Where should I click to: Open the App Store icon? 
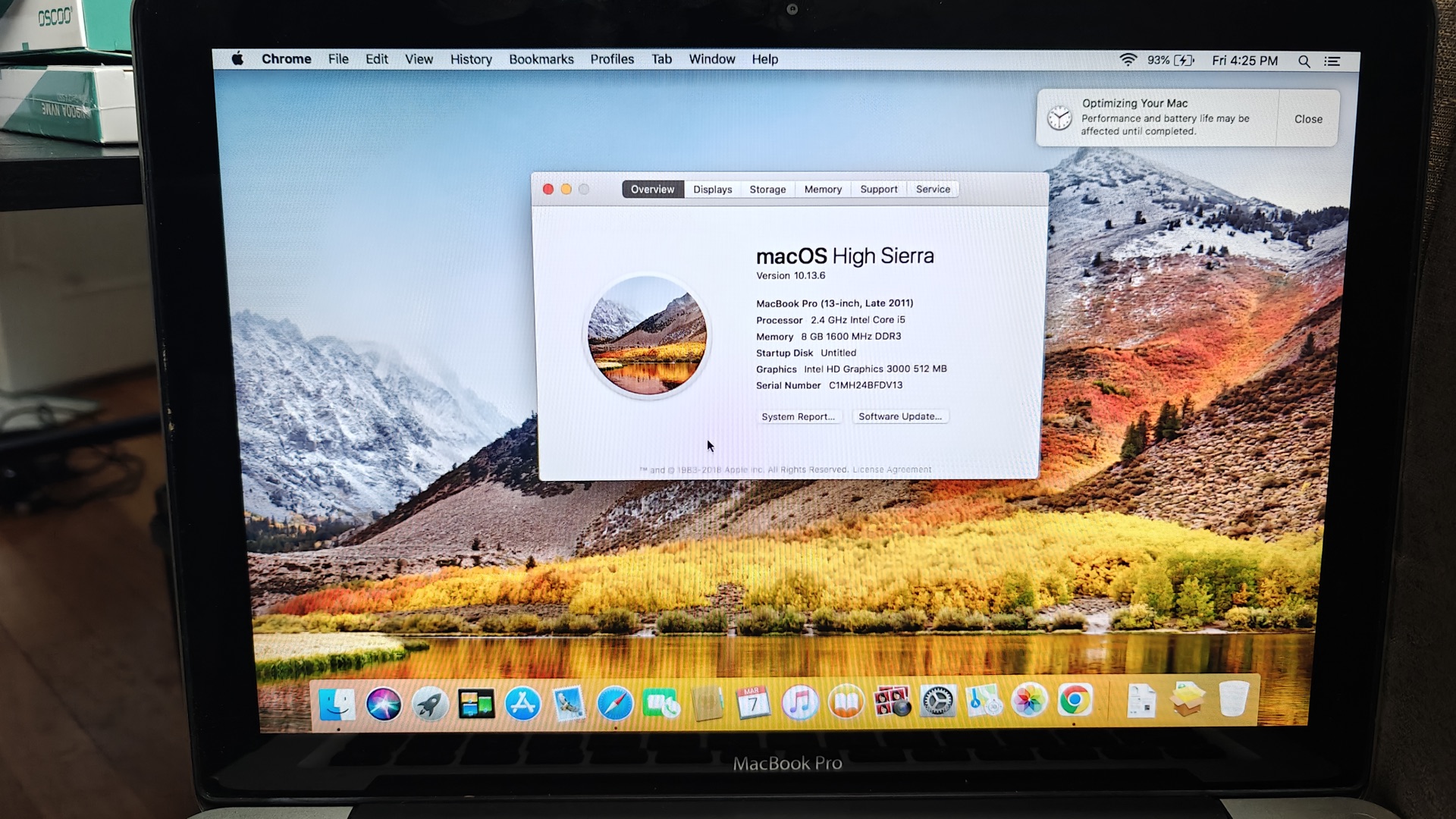click(523, 704)
